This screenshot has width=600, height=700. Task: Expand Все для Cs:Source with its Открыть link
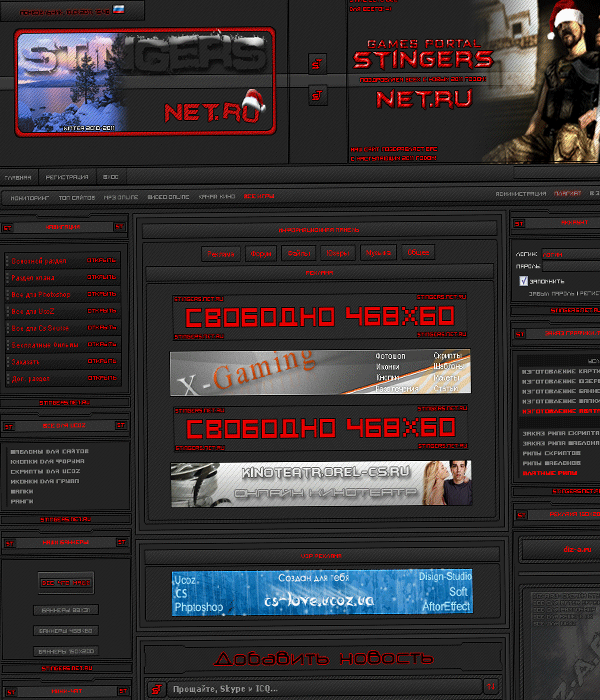pyautogui.click(x=102, y=327)
